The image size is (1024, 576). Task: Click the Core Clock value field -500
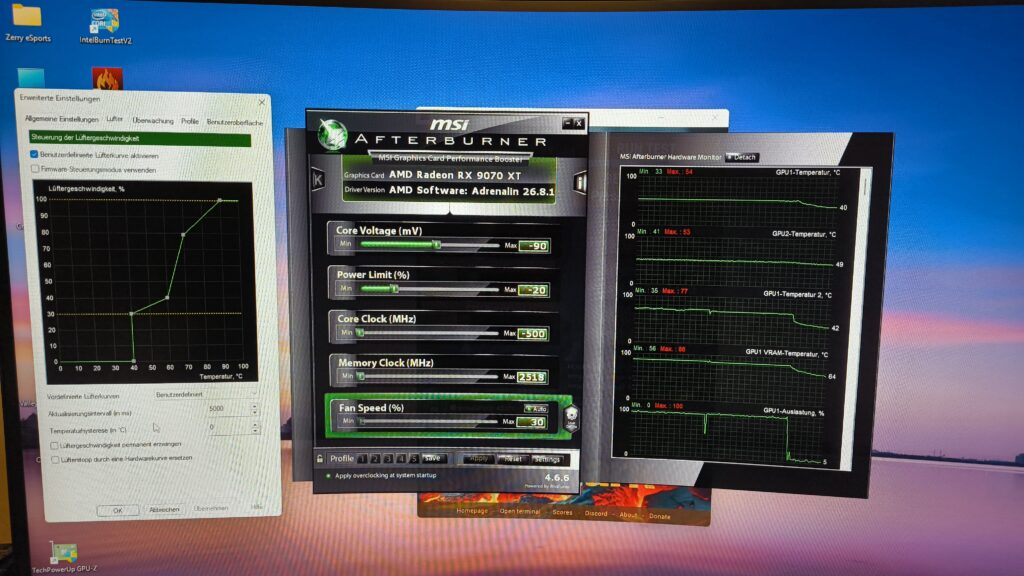coord(533,334)
